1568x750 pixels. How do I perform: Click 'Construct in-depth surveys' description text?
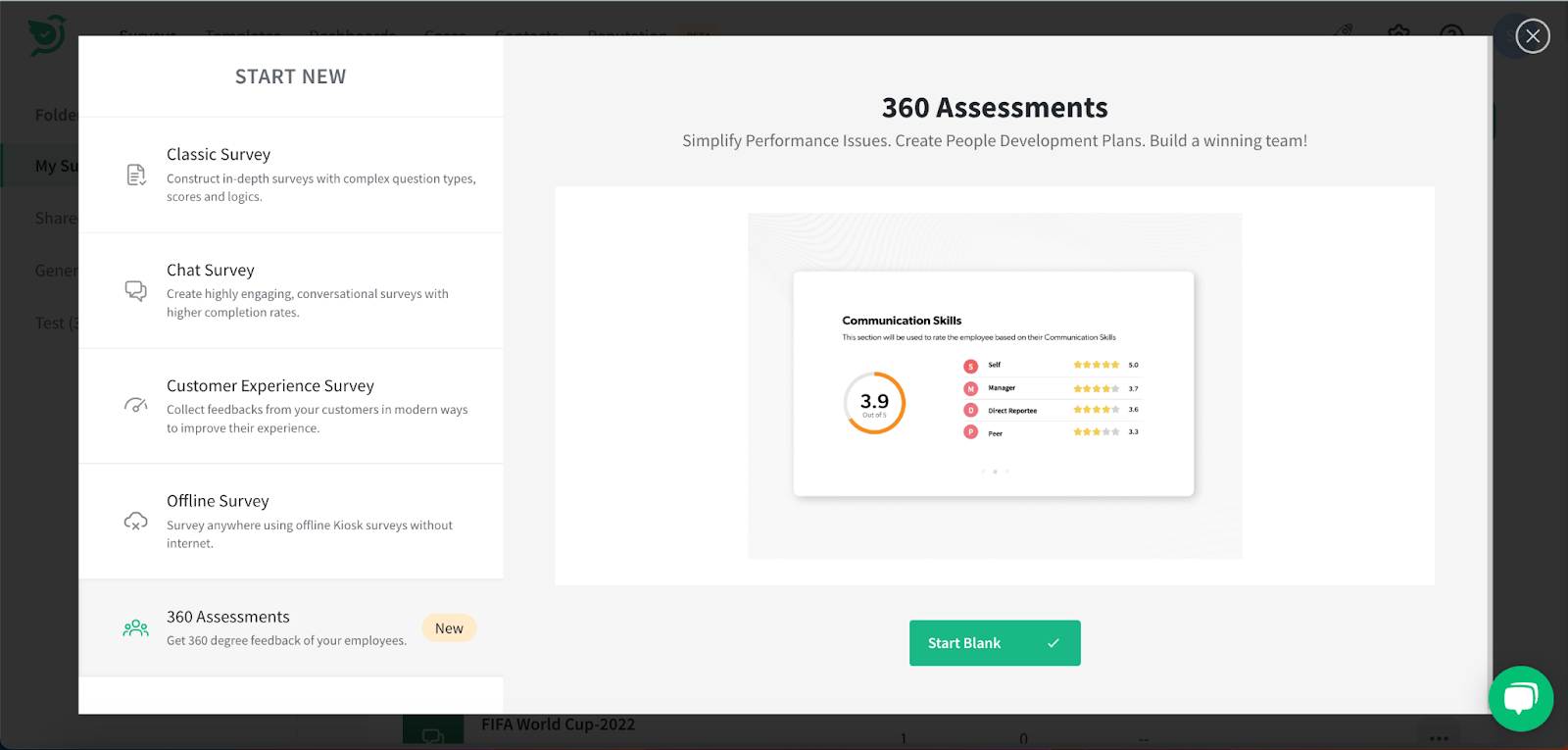click(x=321, y=188)
